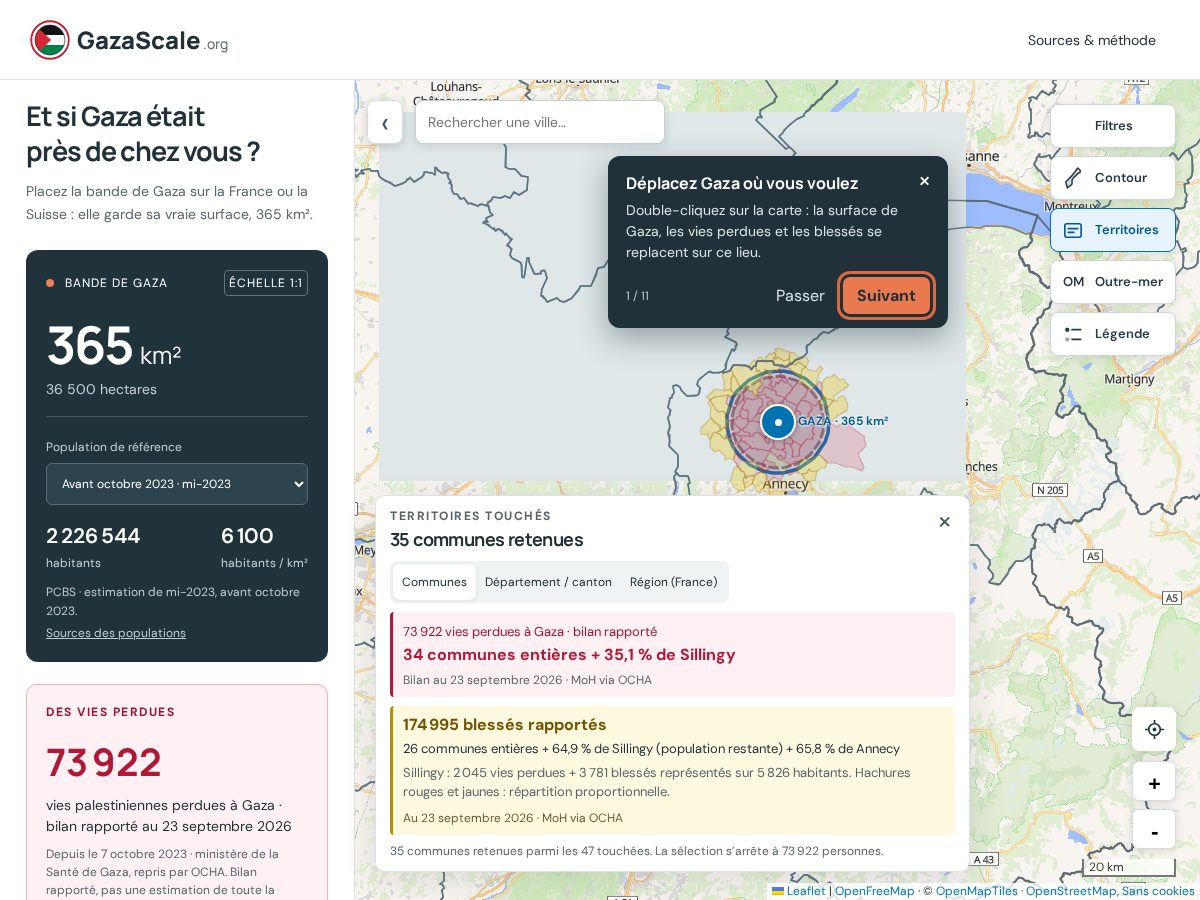Screen dimensions: 1200x900
Task: Click the GazaScale flag logo
Action: pos(50,40)
